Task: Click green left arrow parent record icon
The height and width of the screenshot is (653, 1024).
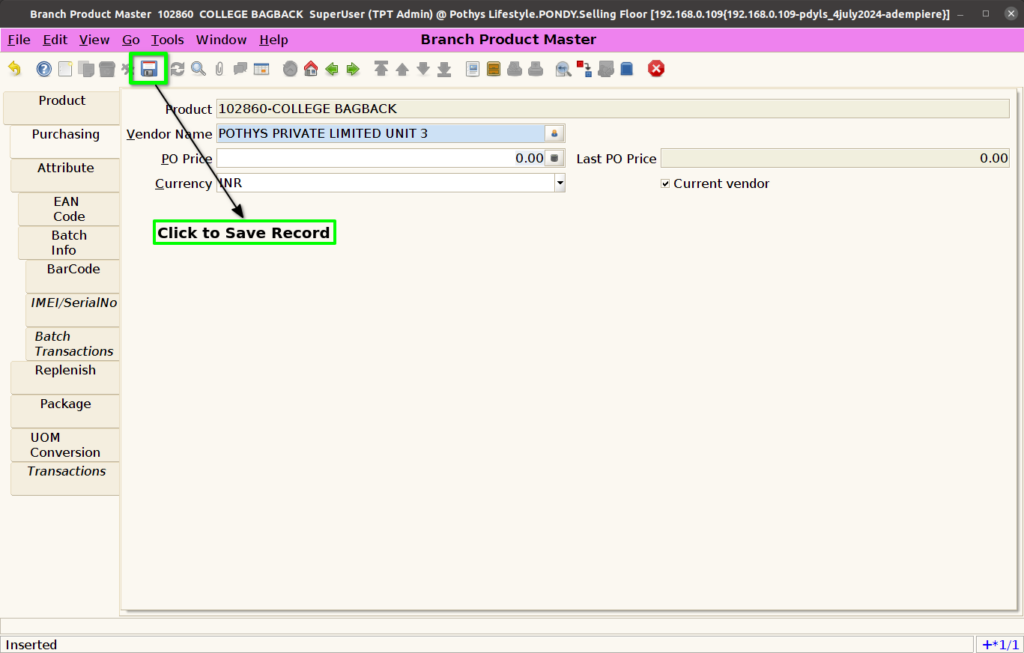Action: (x=332, y=69)
